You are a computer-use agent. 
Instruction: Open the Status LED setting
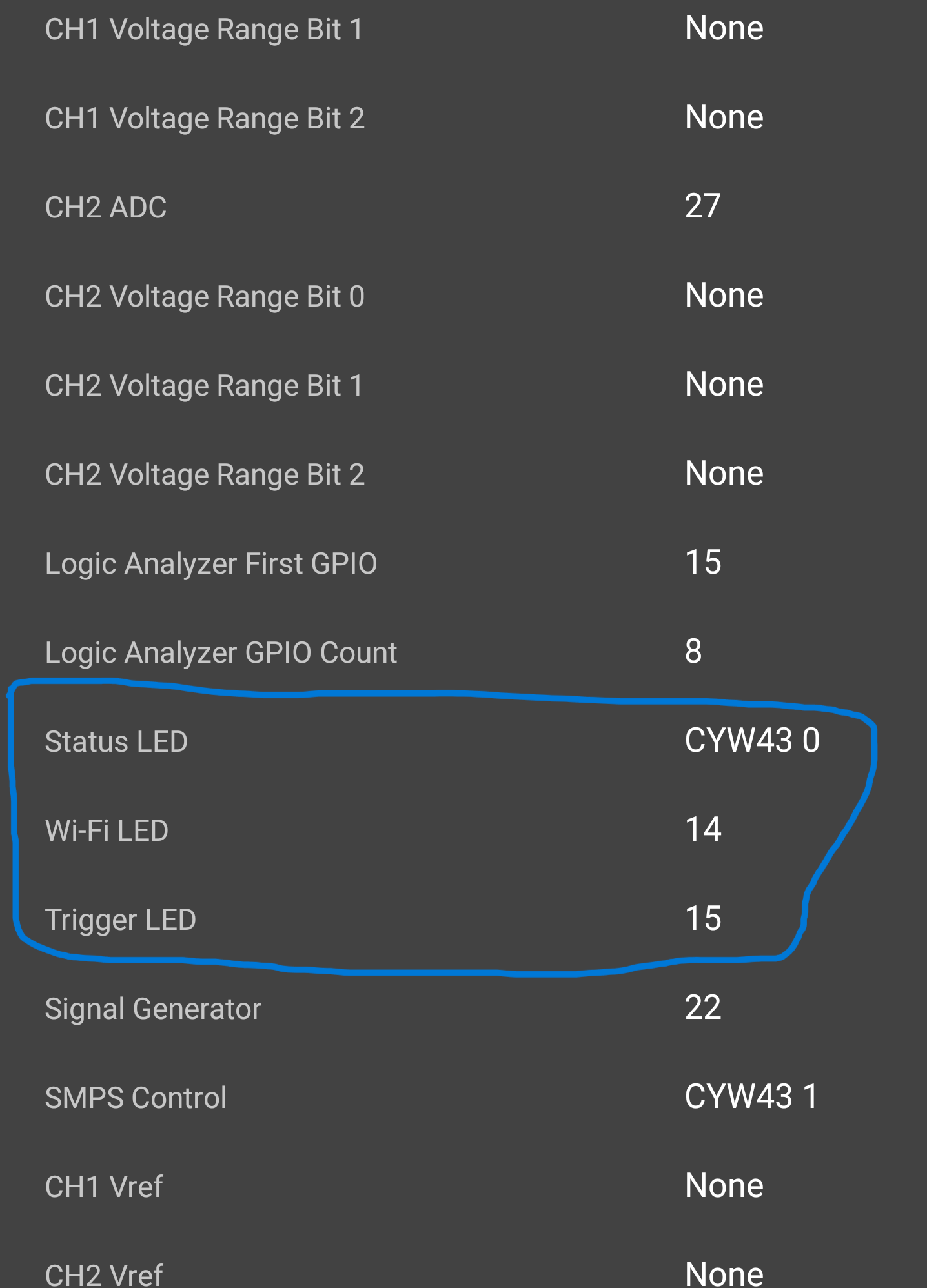pyautogui.click(x=463, y=741)
